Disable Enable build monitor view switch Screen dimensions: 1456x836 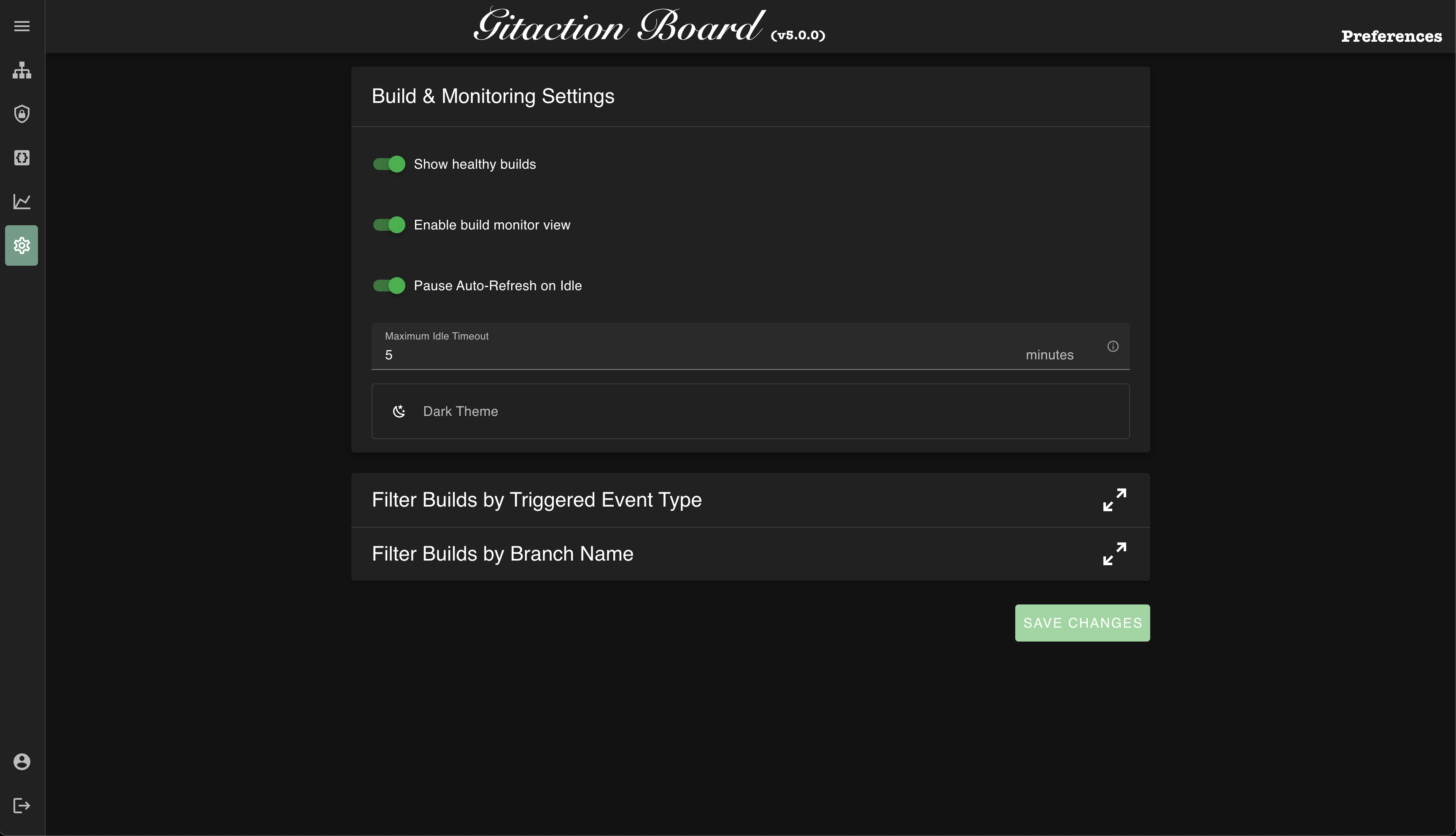point(389,225)
